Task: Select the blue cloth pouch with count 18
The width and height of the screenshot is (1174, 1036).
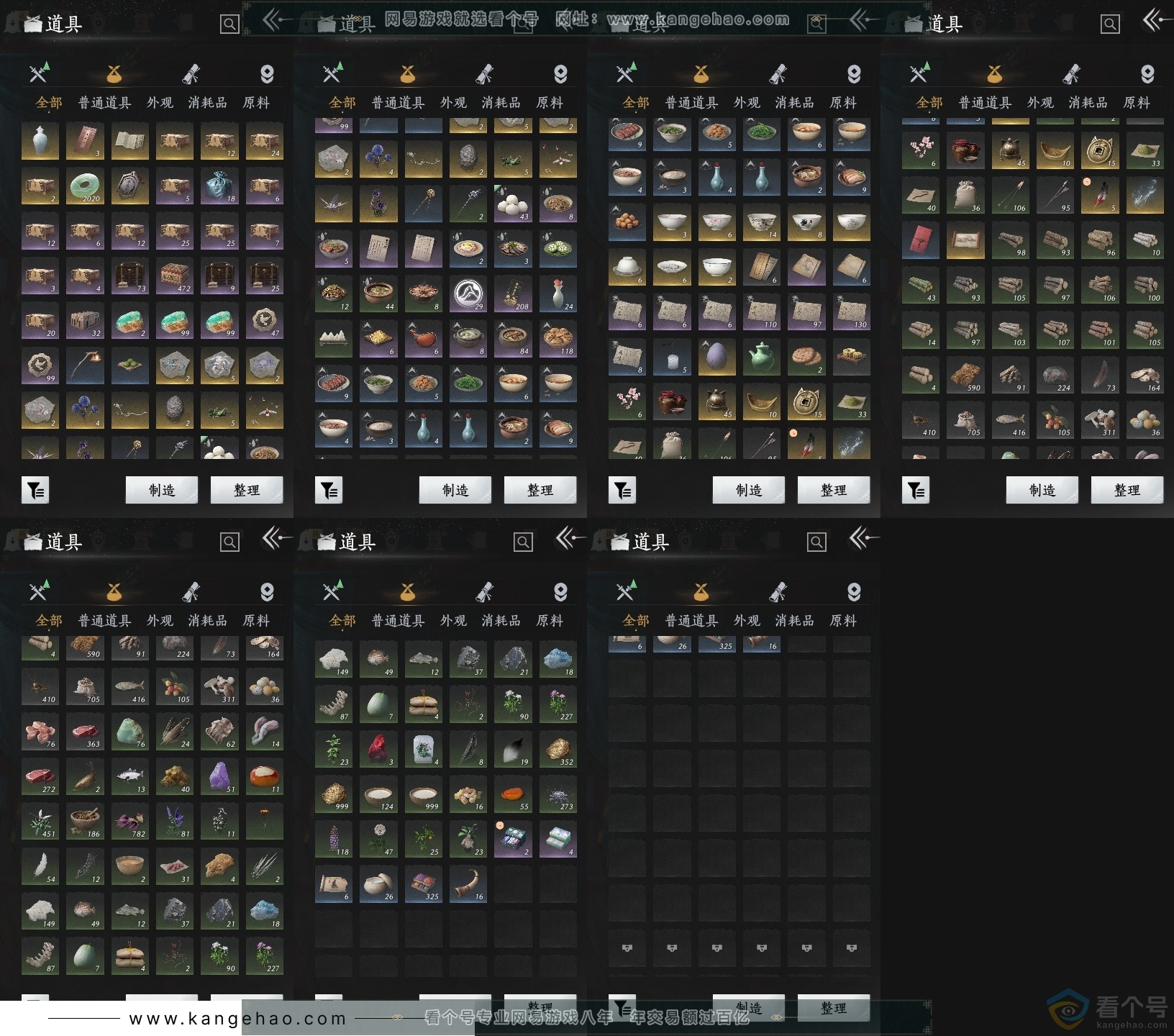Action: pos(219,186)
